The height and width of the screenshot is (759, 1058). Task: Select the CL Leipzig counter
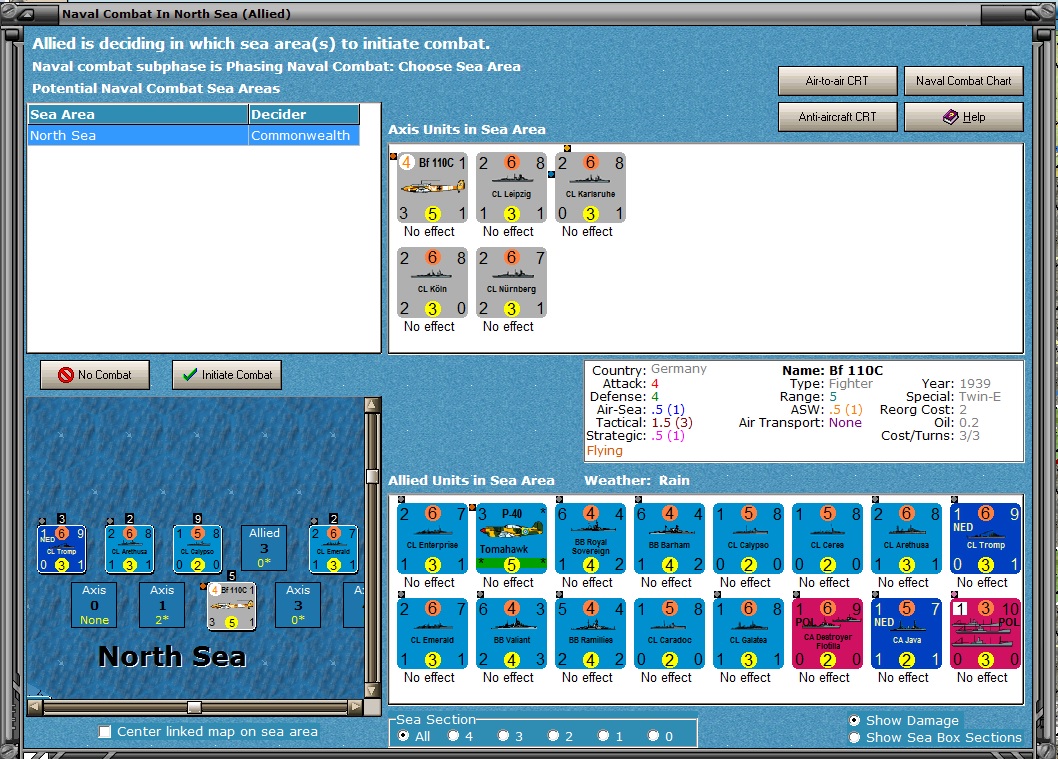coord(511,188)
